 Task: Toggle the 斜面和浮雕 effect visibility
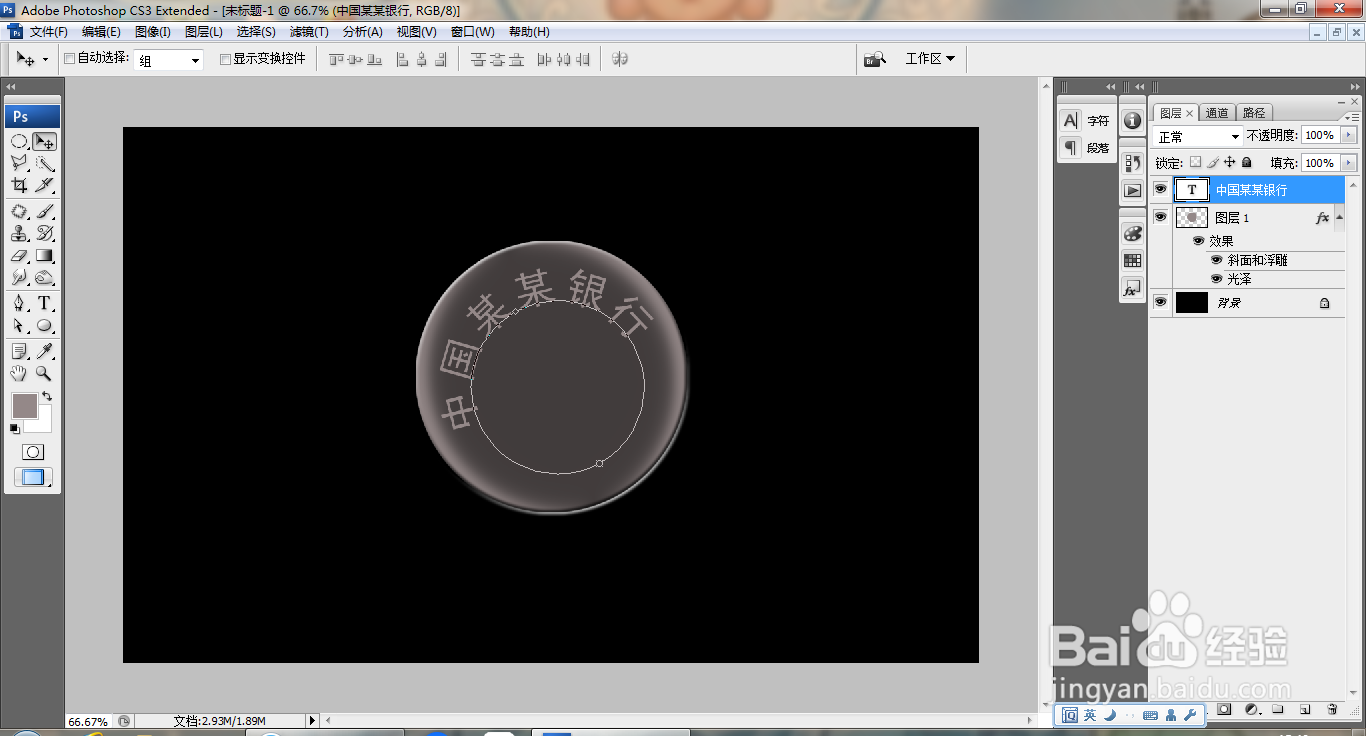tap(1216, 260)
